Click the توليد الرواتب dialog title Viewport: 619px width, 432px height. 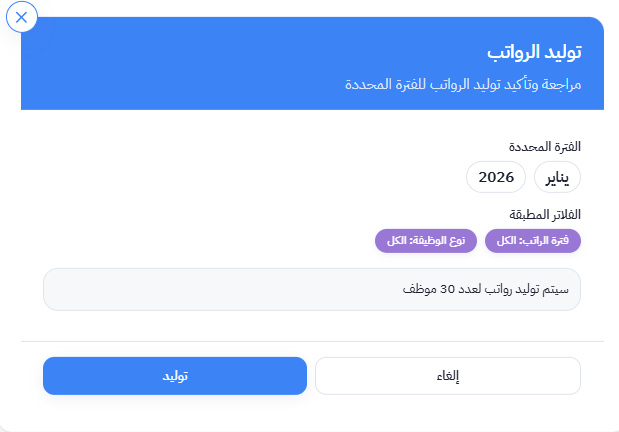[x=535, y=51]
